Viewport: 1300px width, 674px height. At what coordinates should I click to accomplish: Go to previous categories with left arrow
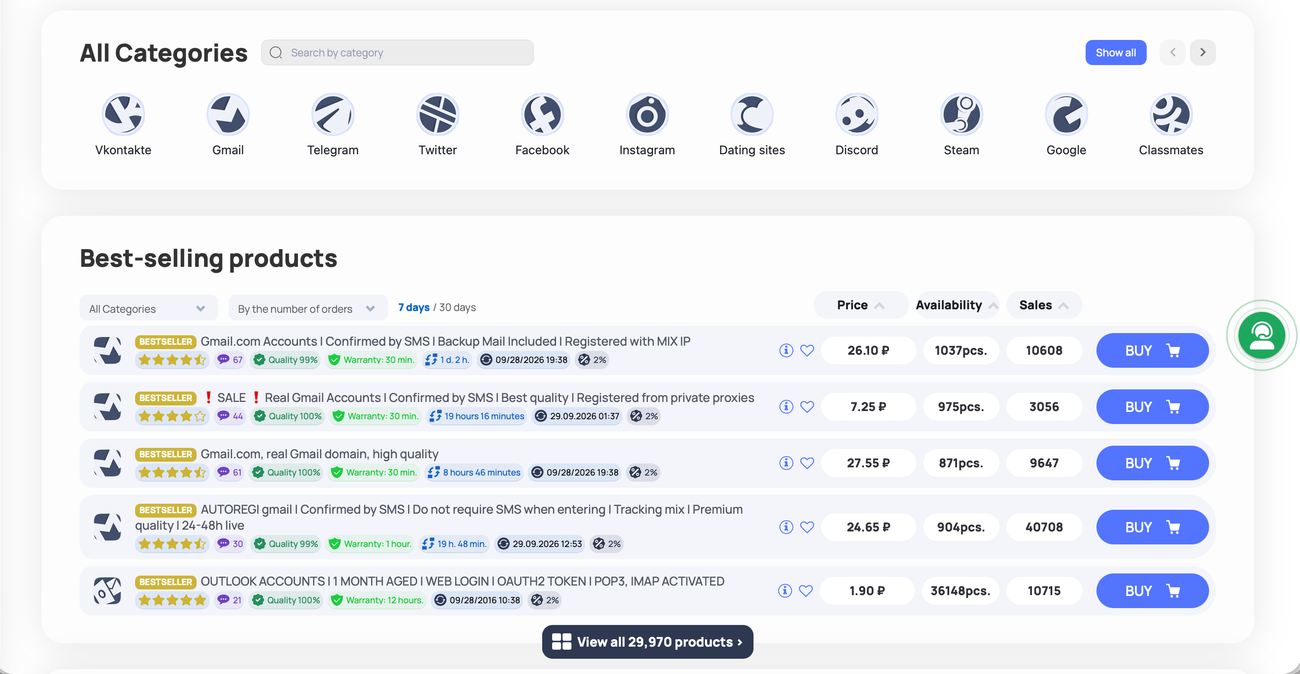1173,52
